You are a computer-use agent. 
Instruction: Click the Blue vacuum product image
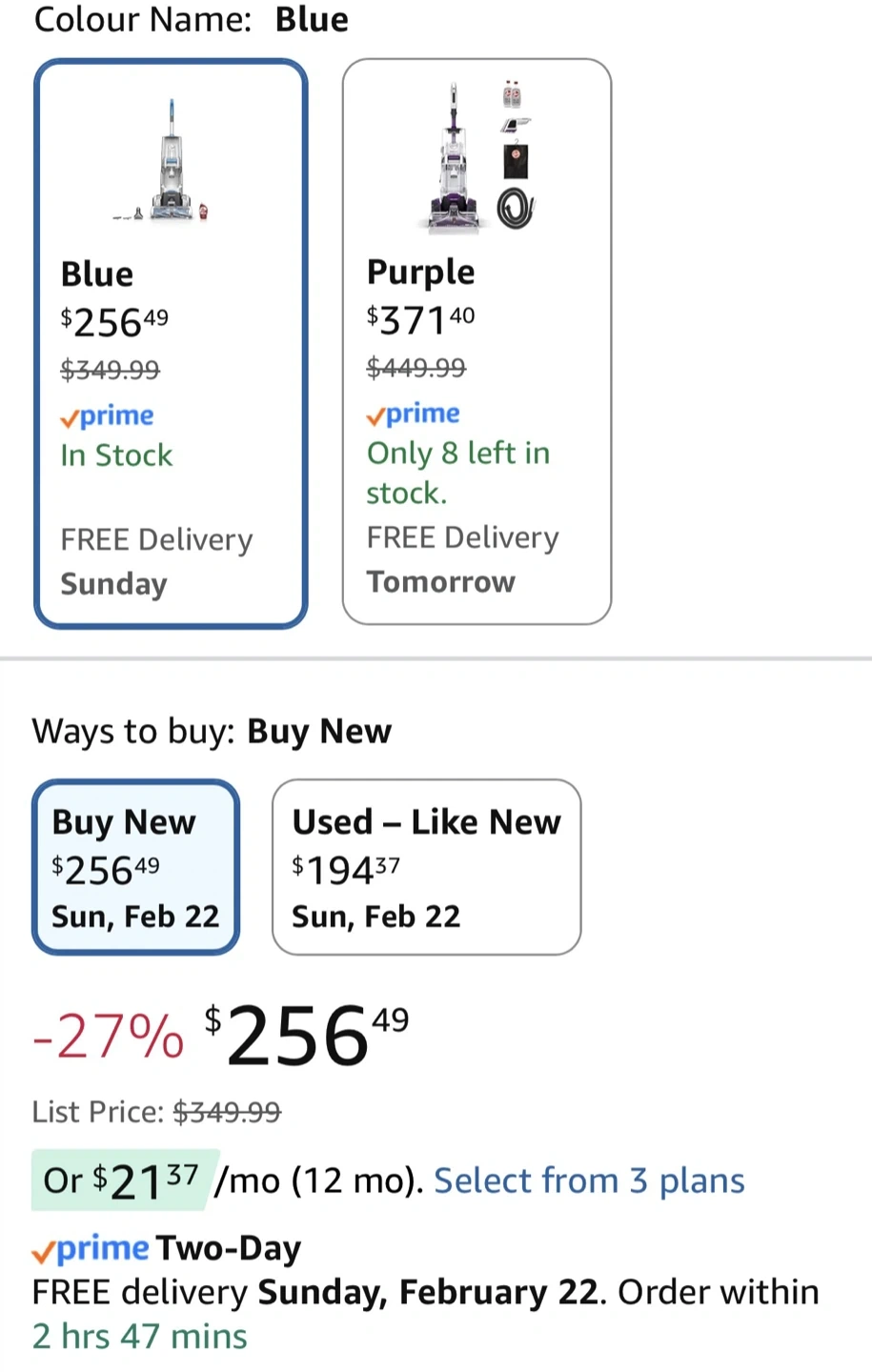(172, 162)
